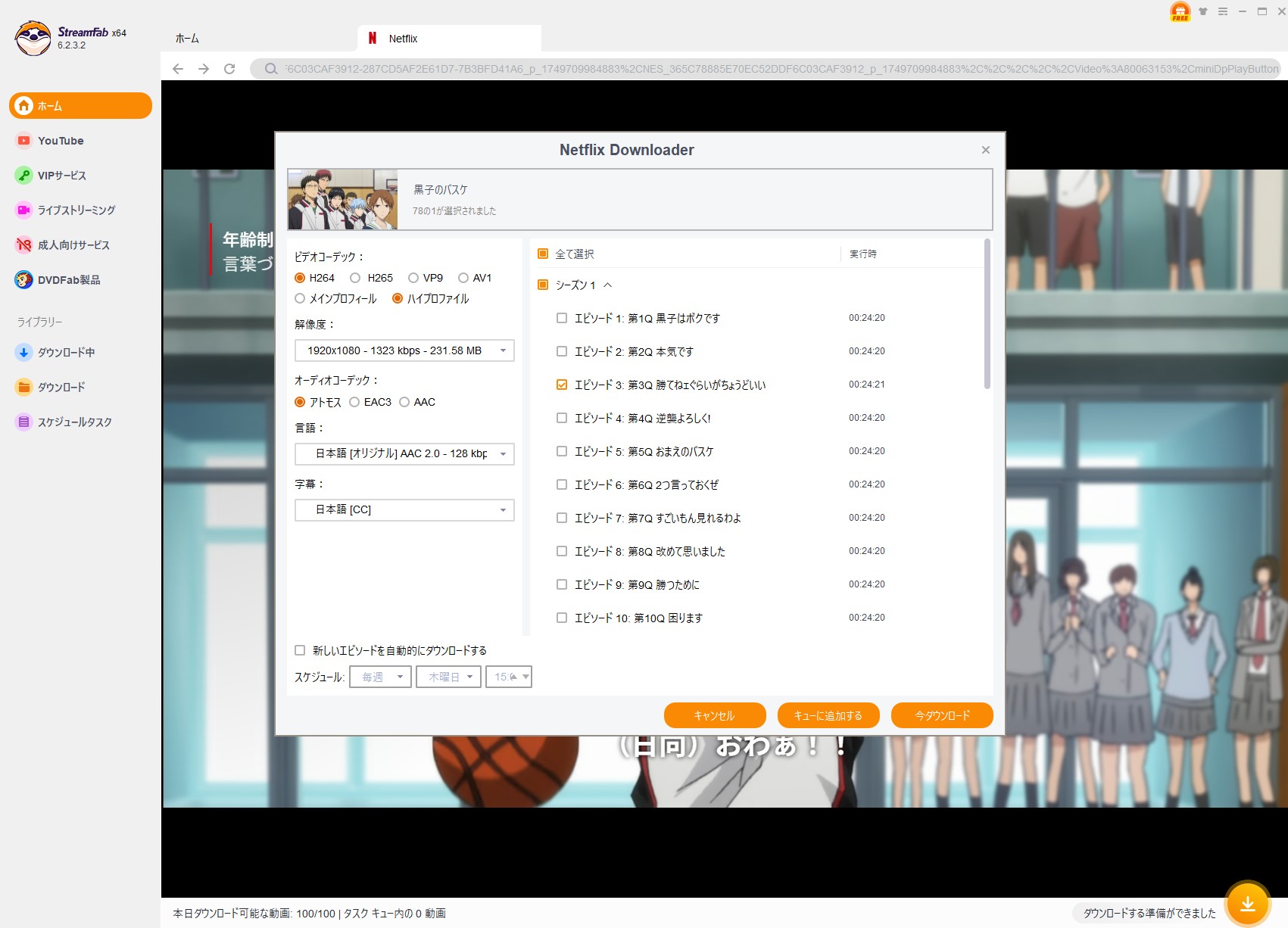Click ダウンロードする準備ができました status button

1149,914
